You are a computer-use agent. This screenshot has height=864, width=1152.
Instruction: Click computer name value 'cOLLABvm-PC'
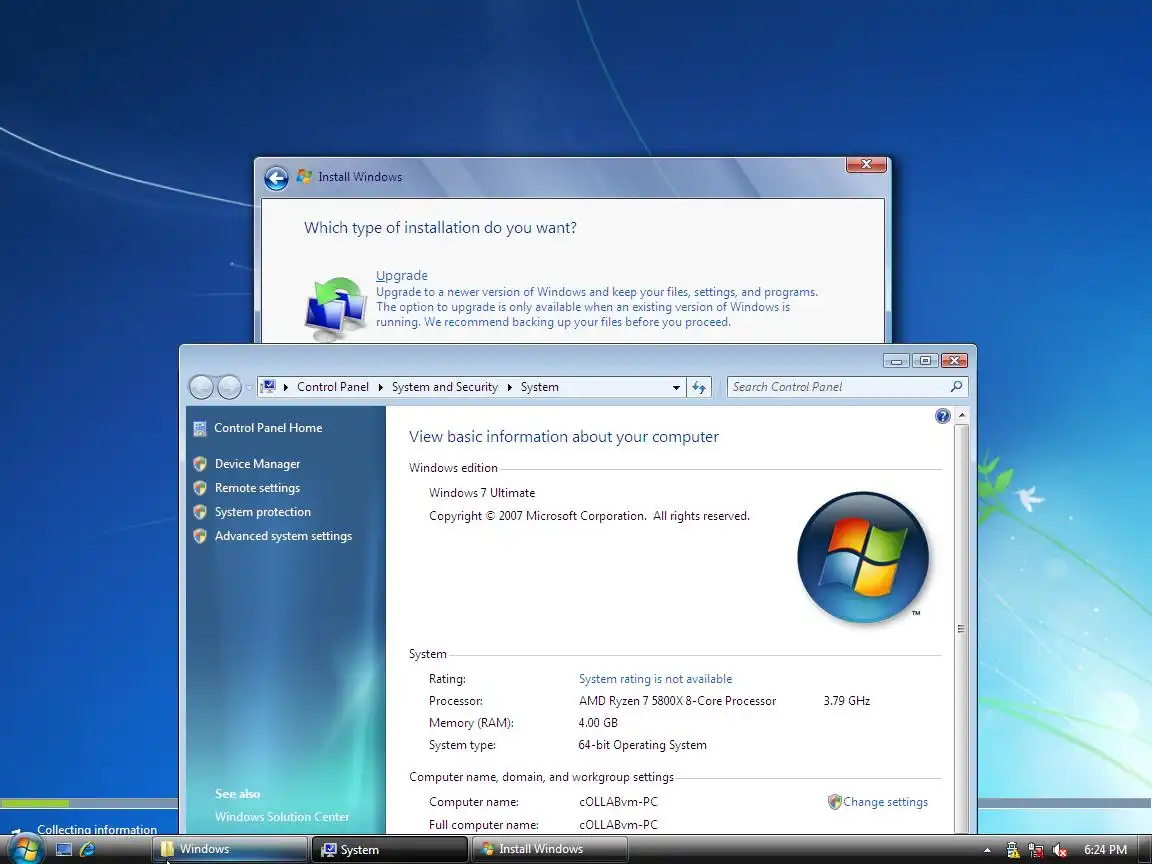(618, 802)
